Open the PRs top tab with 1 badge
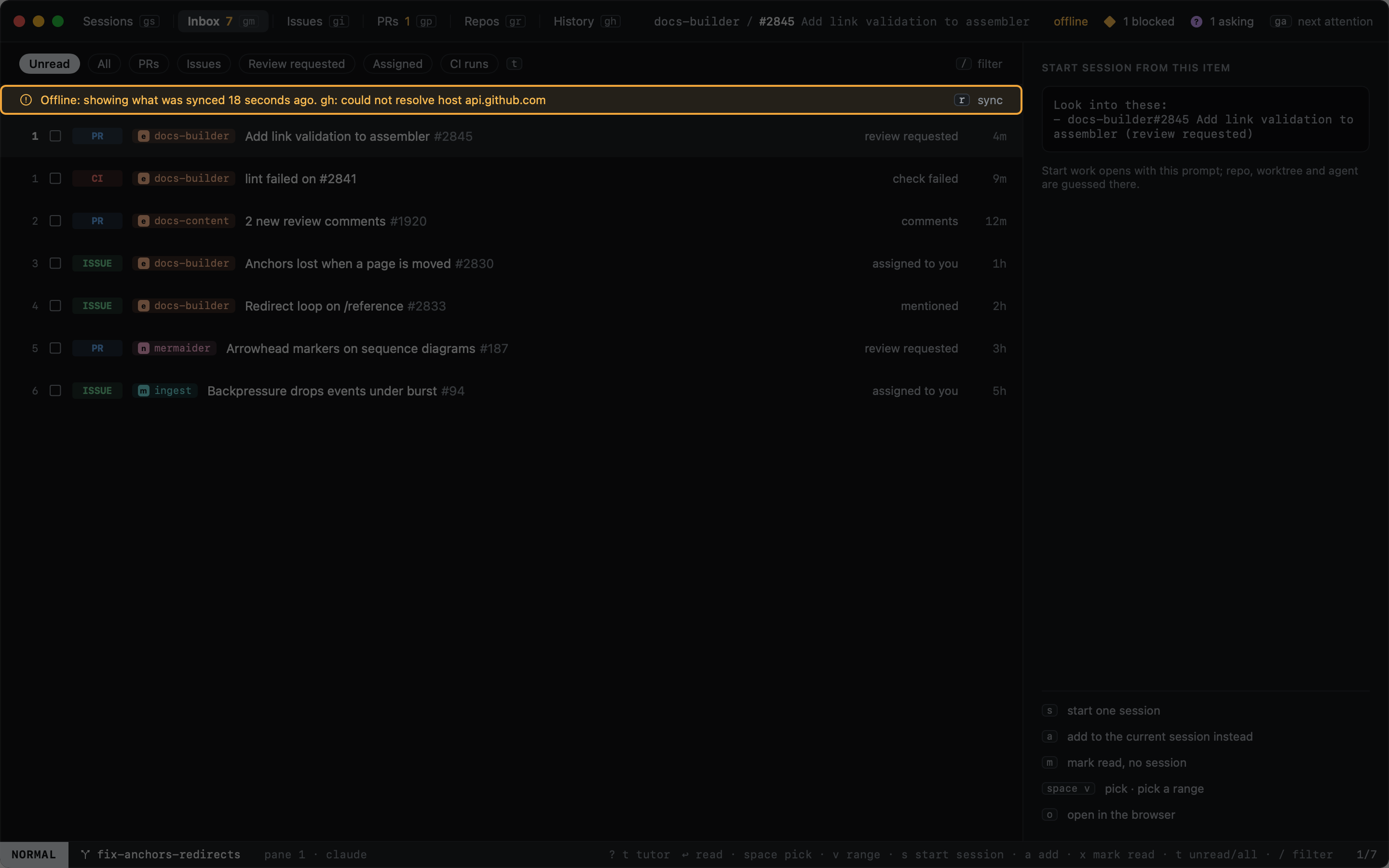 pyautogui.click(x=407, y=21)
